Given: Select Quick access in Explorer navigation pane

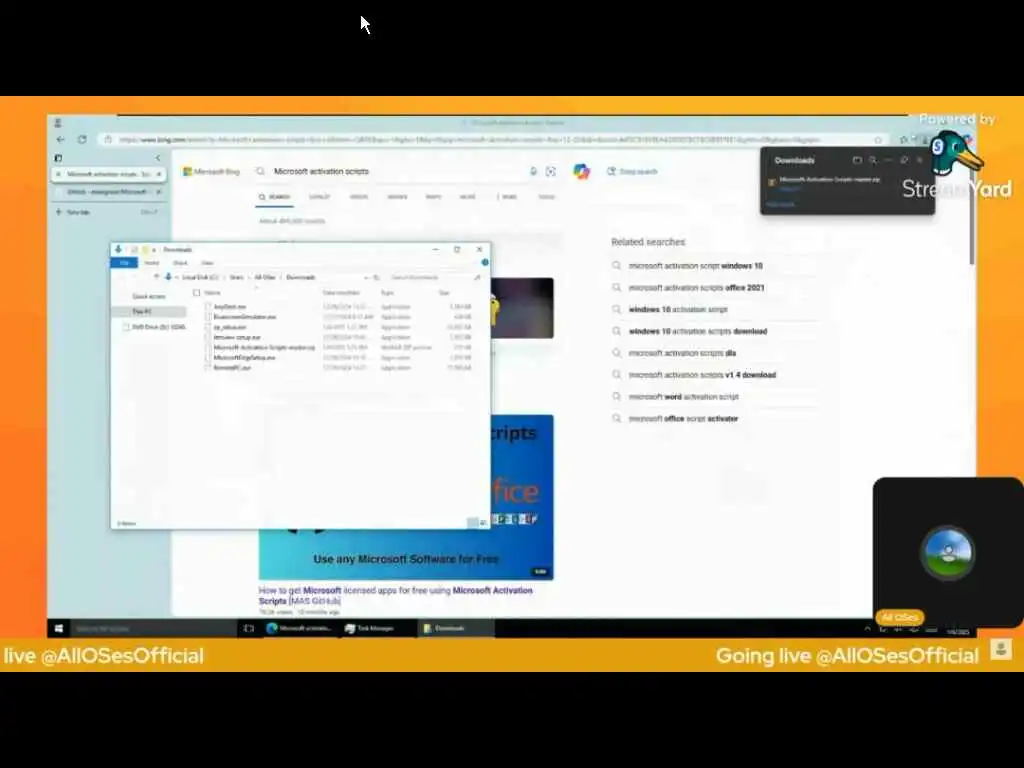Looking at the screenshot, I should [x=148, y=296].
